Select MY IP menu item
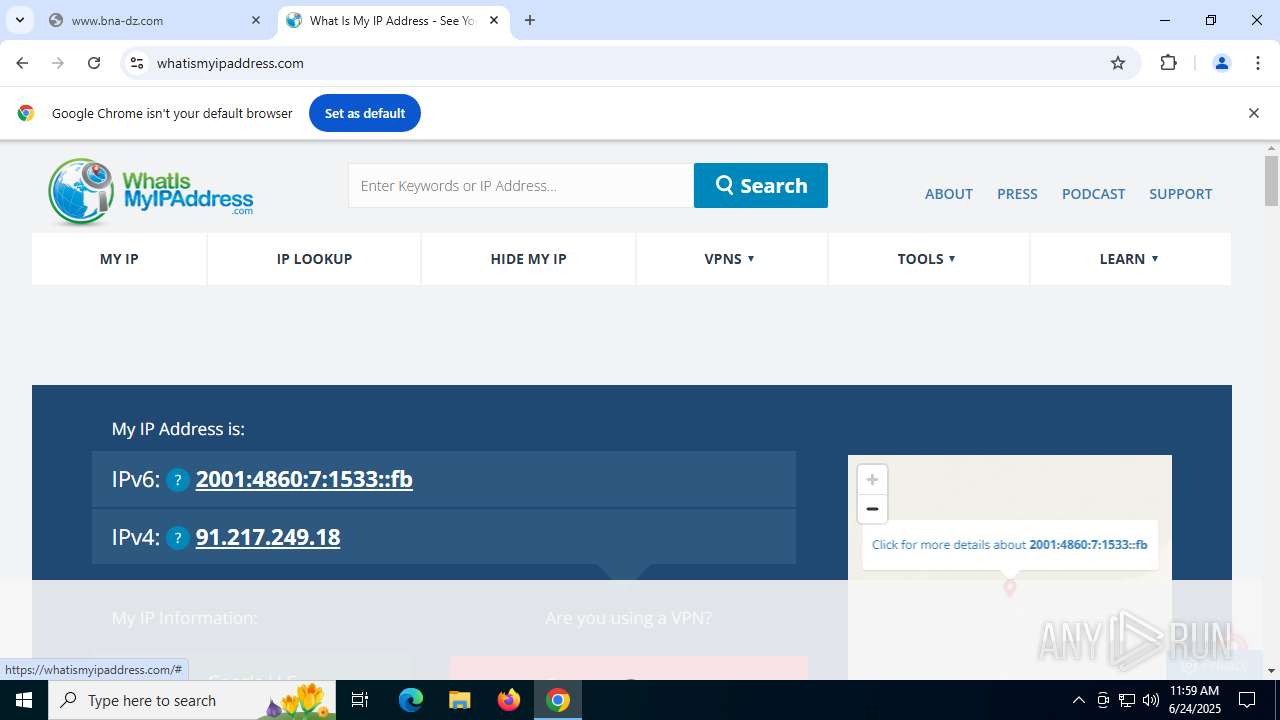 click(119, 259)
